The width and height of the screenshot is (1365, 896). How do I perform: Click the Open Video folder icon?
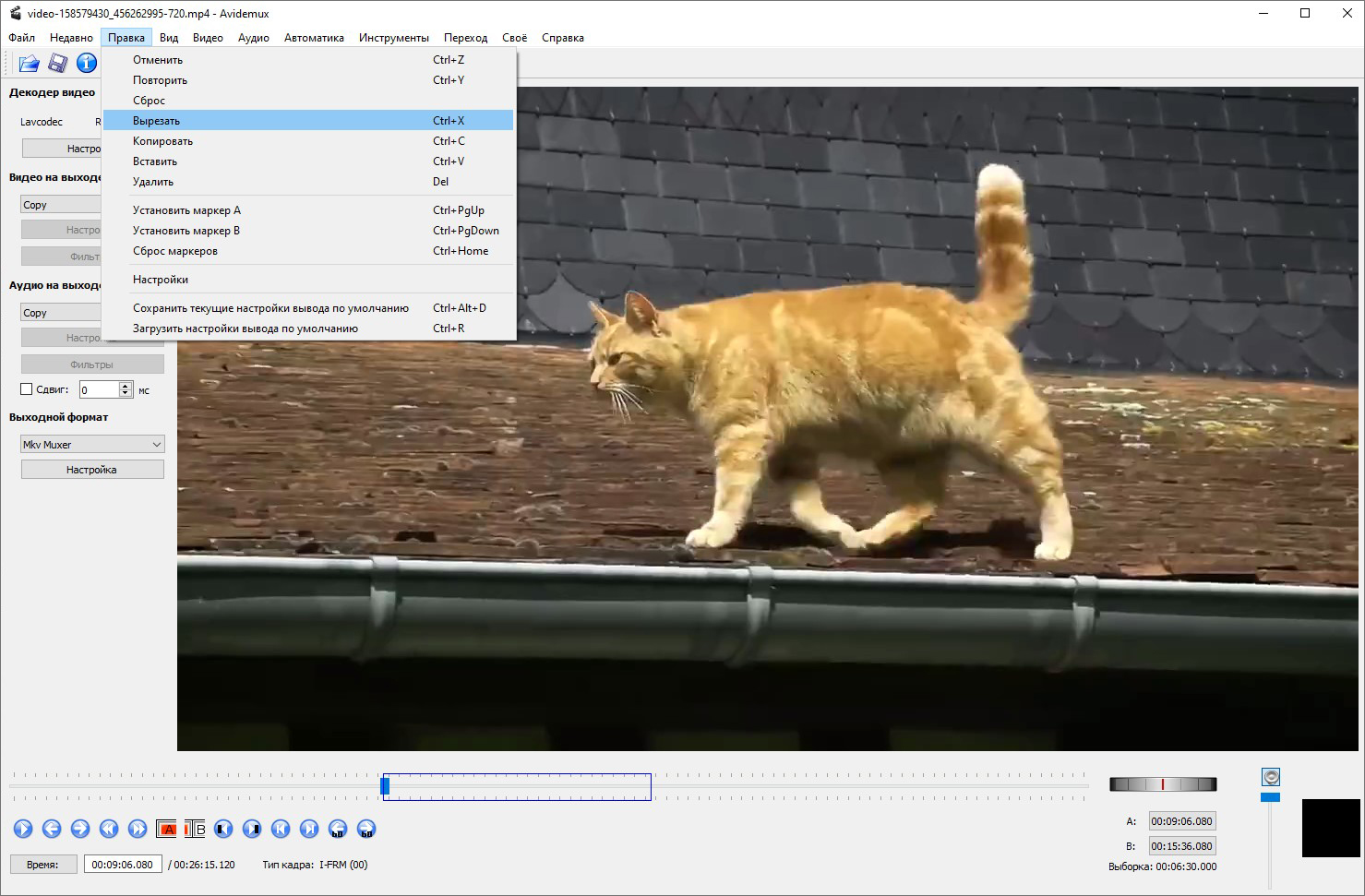(29, 63)
